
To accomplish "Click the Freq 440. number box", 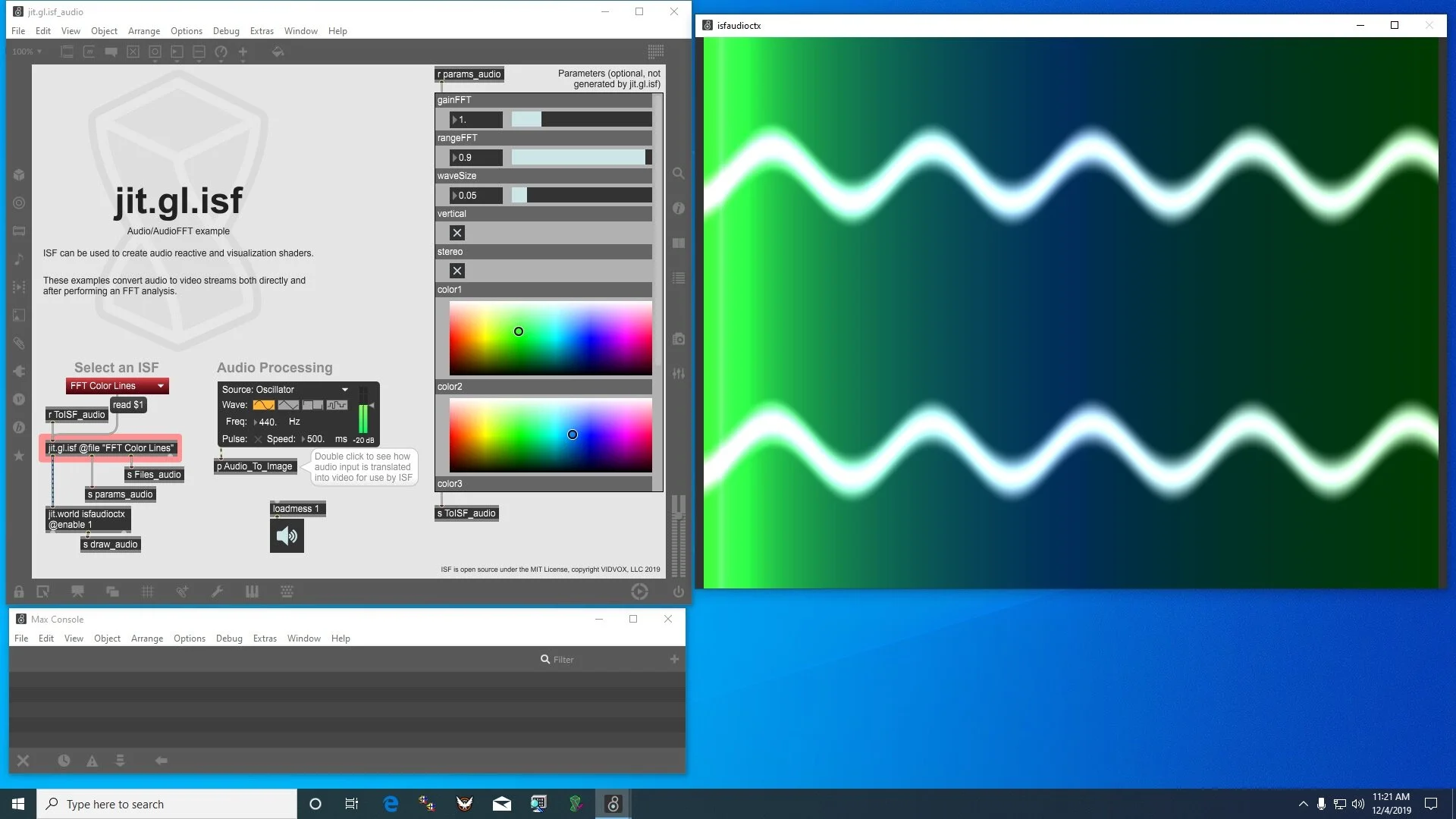I will point(267,422).
